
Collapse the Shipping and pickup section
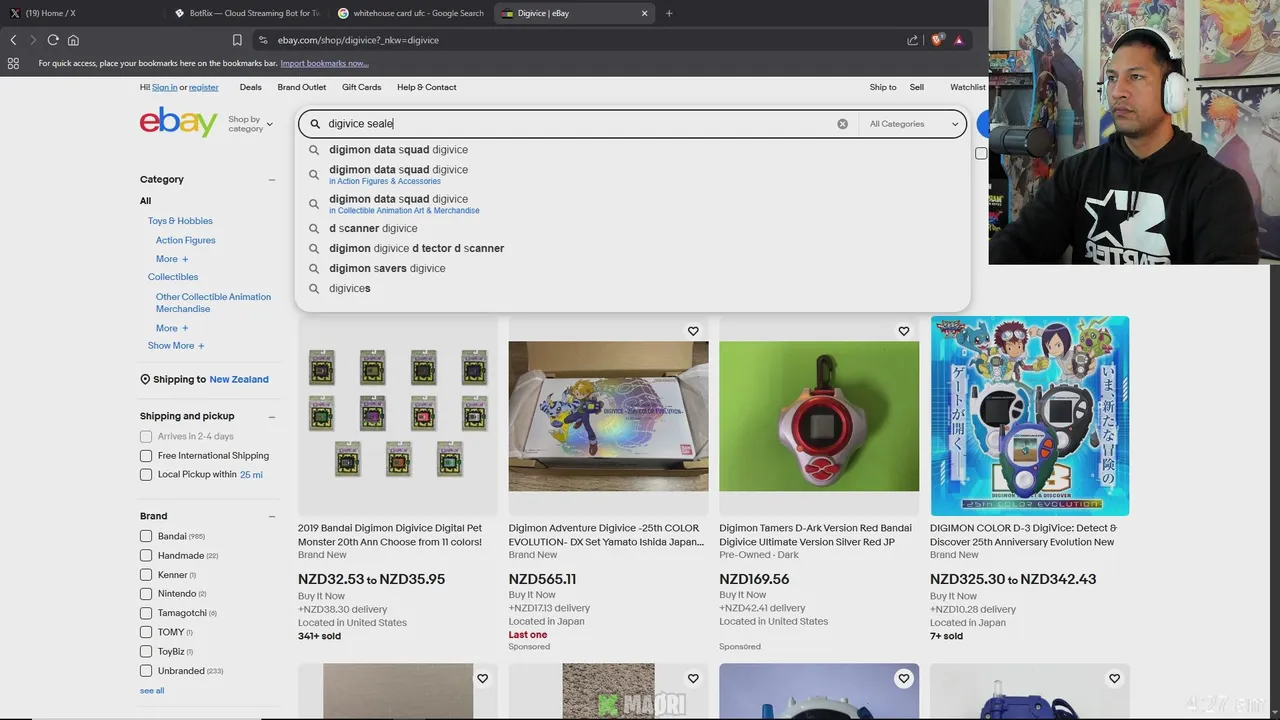271,416
